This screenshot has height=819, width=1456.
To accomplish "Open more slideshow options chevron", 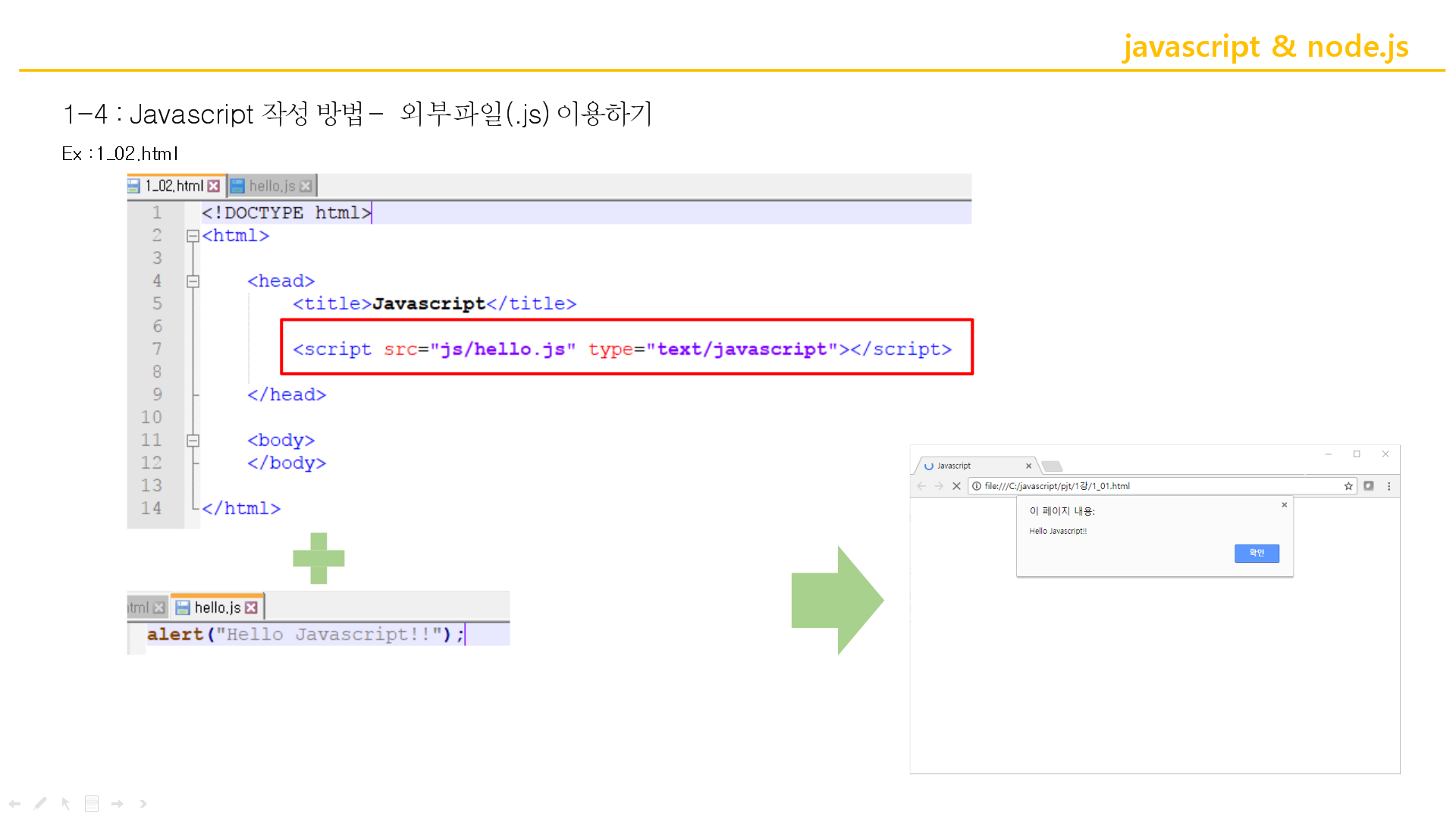I will (143, 804).
